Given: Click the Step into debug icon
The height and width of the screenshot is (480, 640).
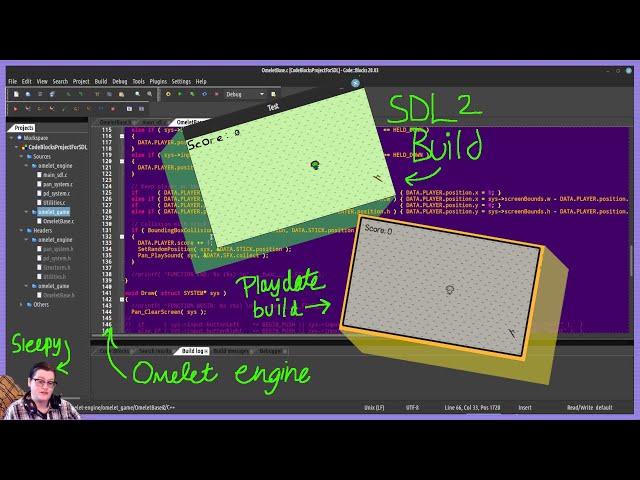Looking at the screenshot, I should [x=52, y=109].
